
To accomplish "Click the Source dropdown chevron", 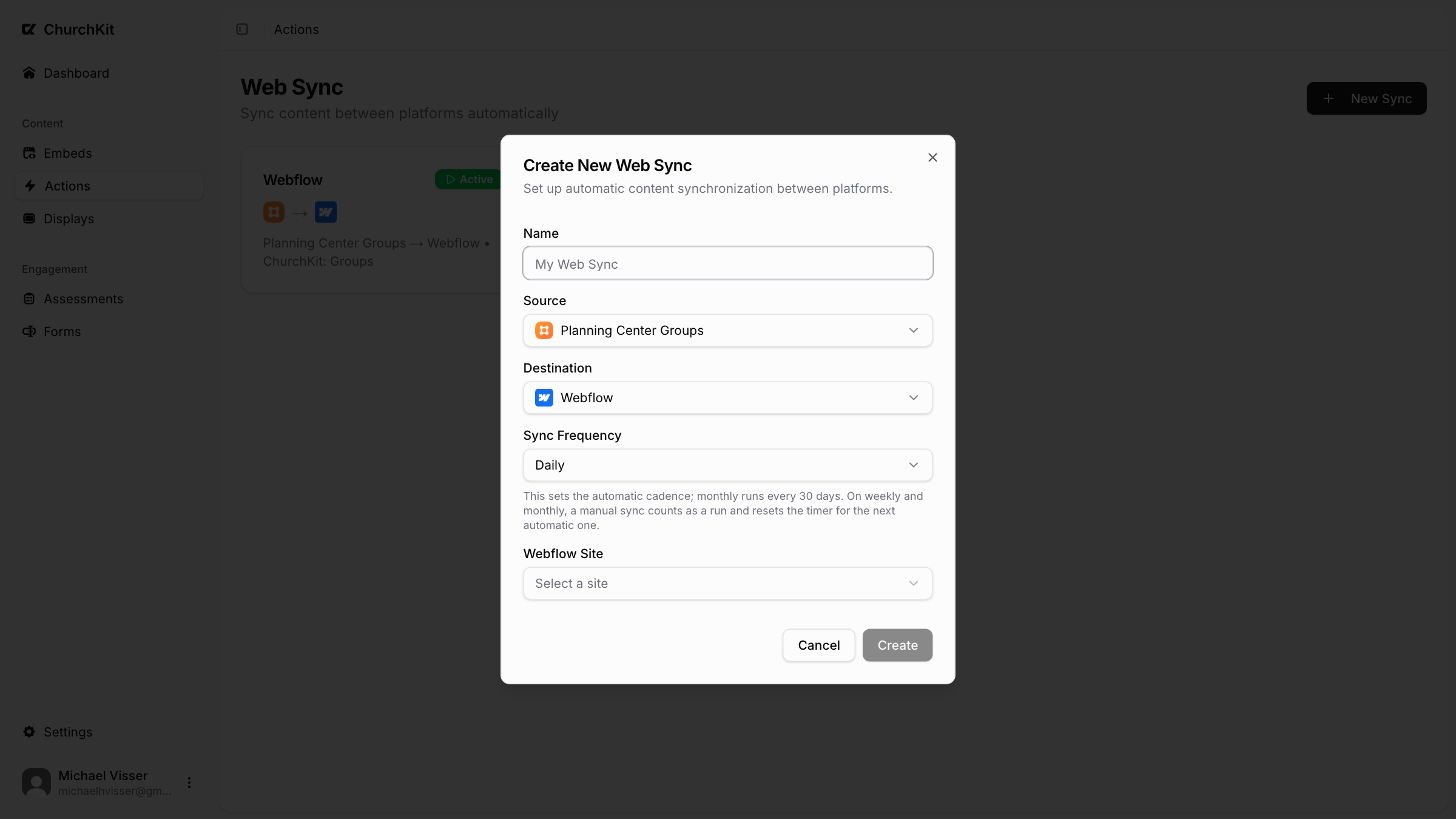I will coord(913,331).
